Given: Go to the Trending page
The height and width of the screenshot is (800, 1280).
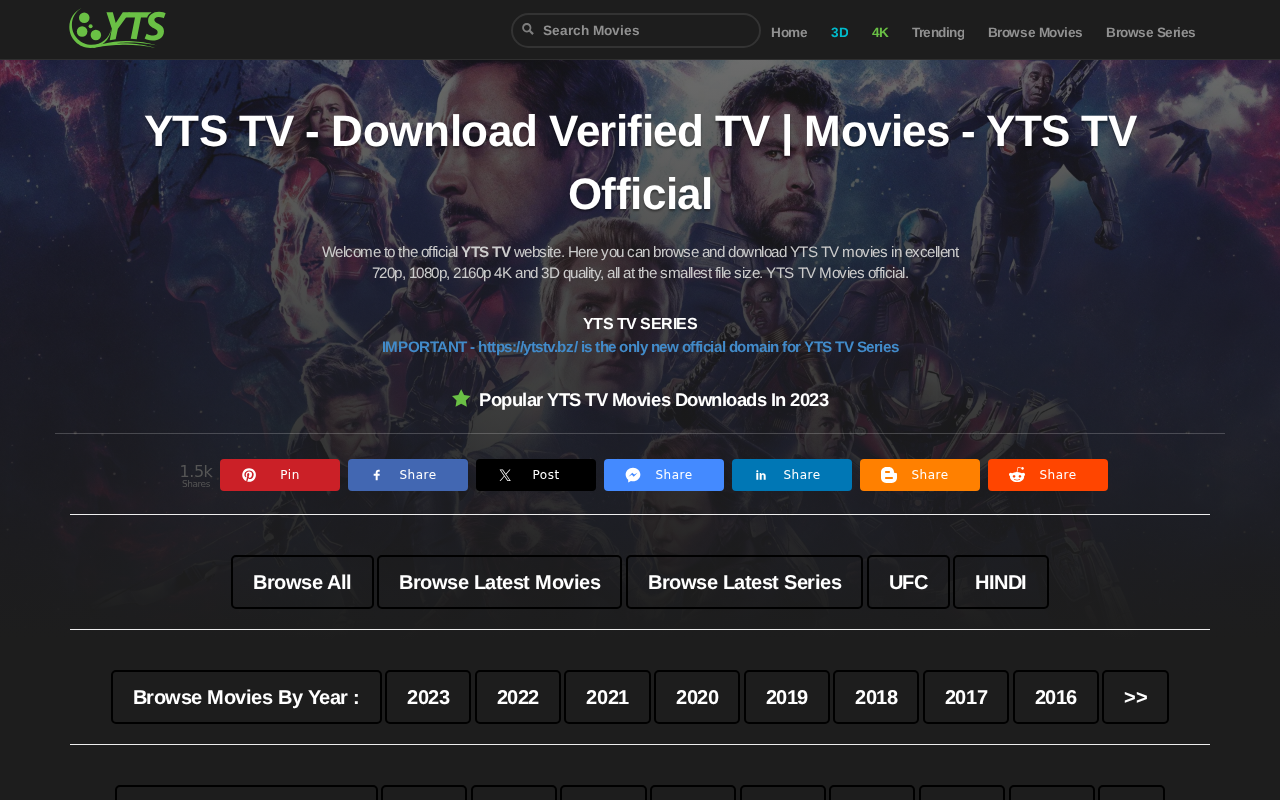Looking at the screenshot, I should pos(938,32).
